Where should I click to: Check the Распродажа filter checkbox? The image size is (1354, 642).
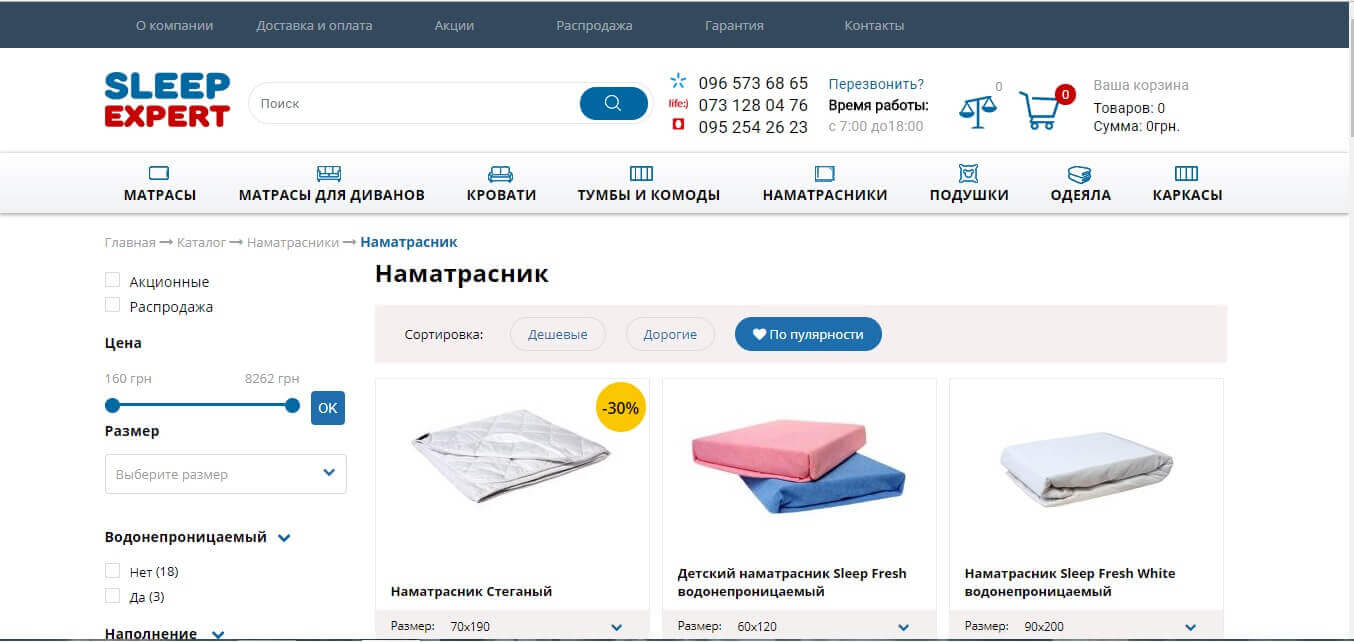[x=112, y=306]
